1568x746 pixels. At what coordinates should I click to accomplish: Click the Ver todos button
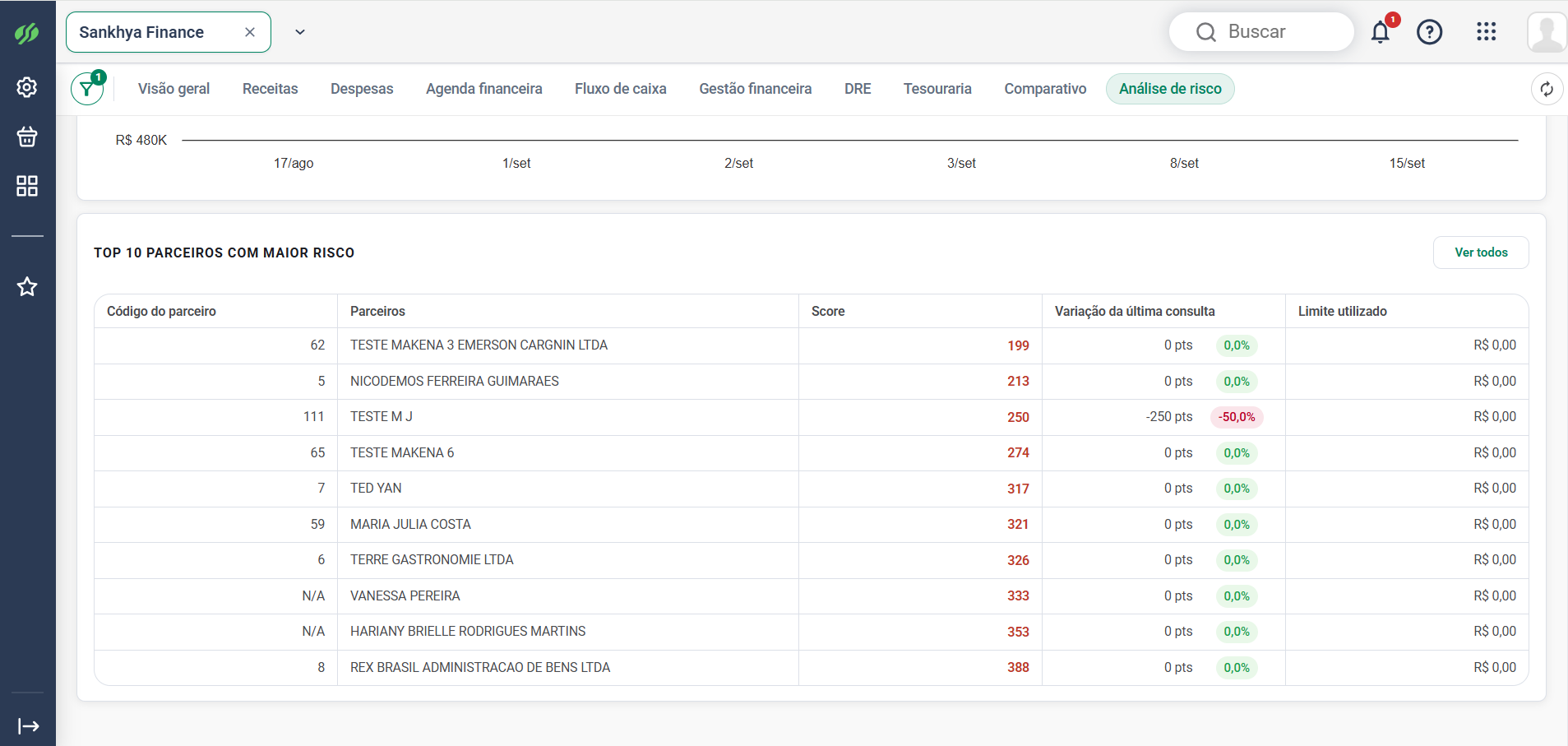1481,253
